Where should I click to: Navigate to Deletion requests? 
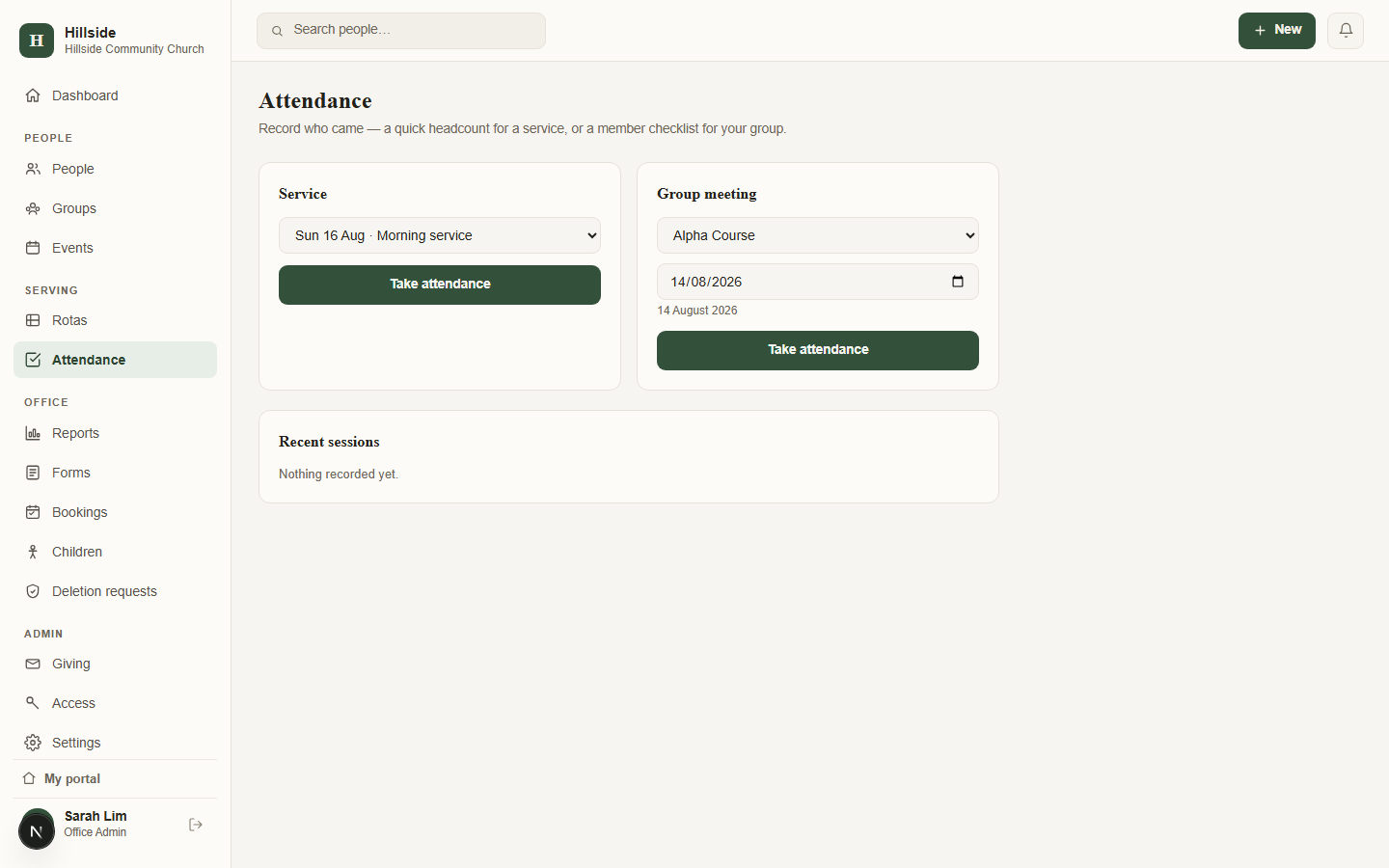pos(115,591)
